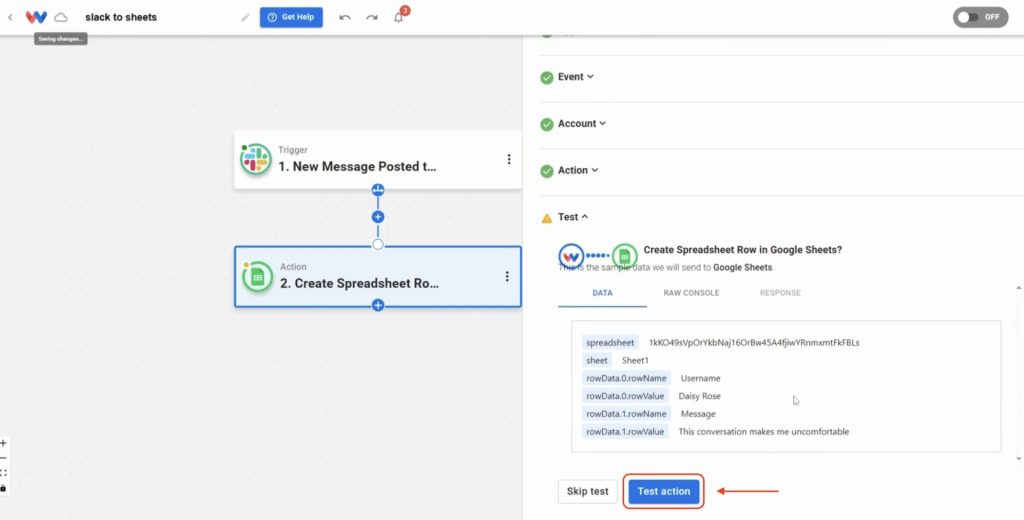Click the 'Sheet1' sheet value
This screenshot has width=1024, height=520.
coord(635,360)
